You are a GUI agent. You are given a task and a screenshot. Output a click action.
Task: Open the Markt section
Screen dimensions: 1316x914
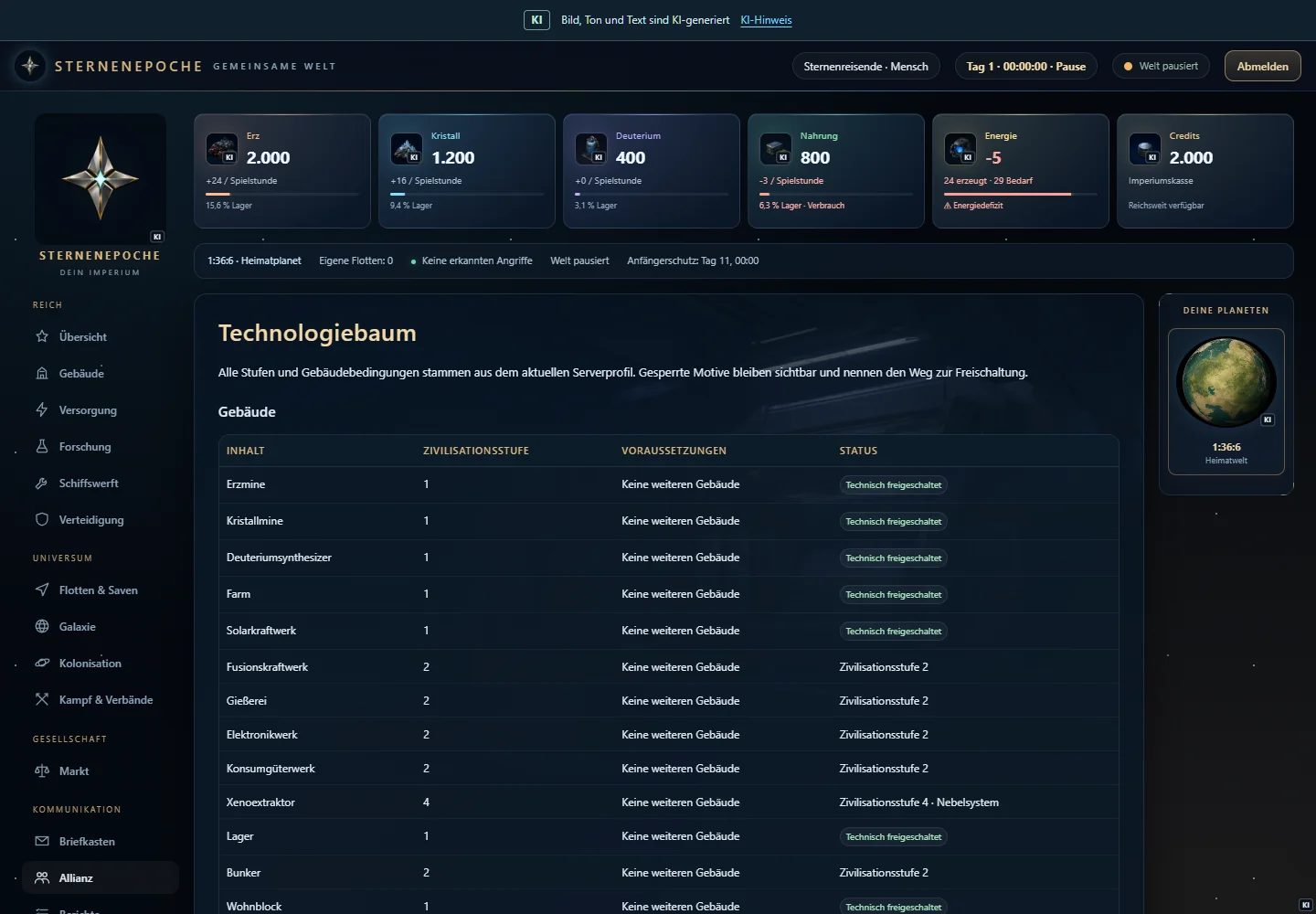point(101,771)
